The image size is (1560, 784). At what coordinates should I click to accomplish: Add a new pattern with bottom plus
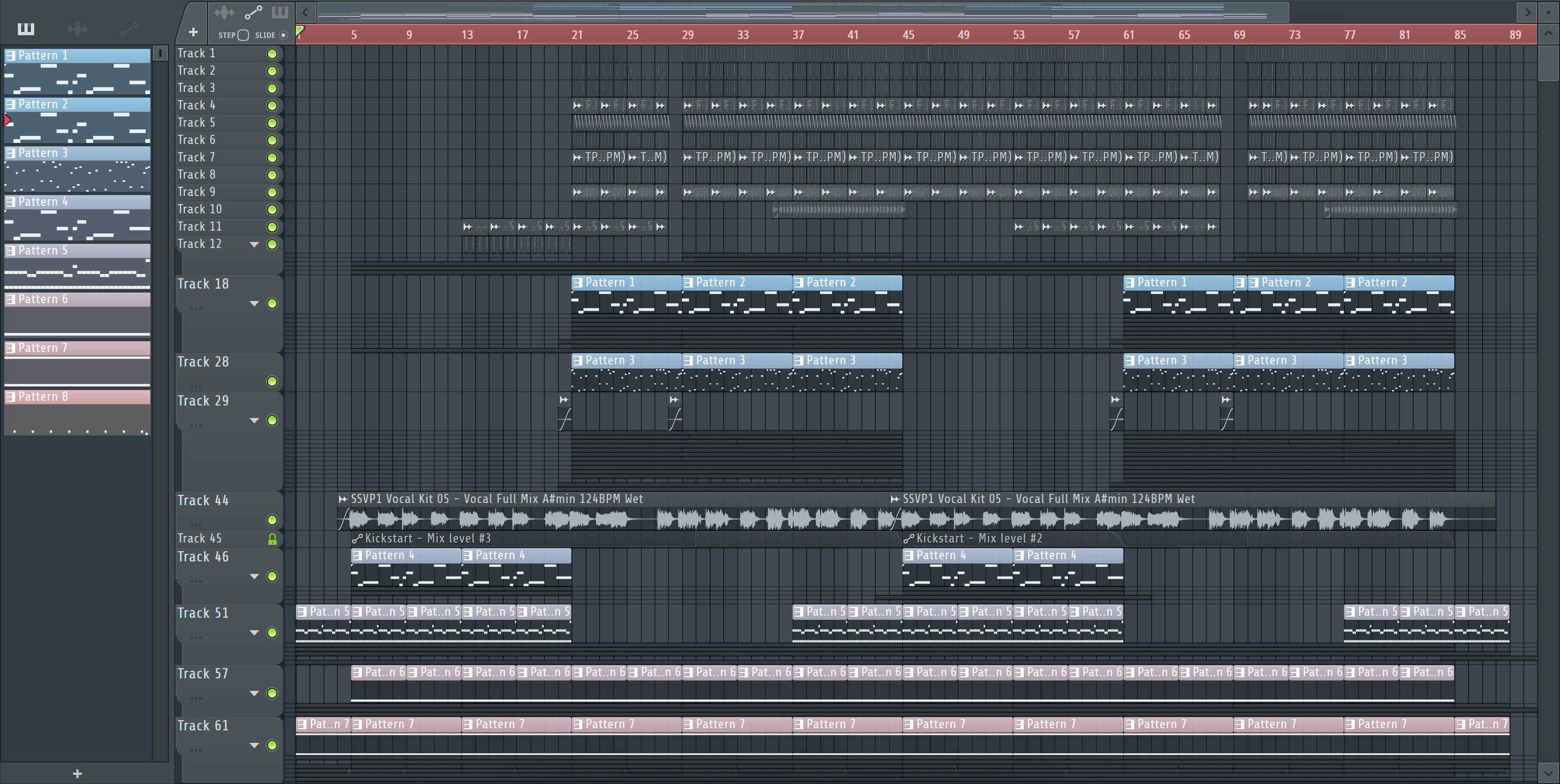tap(77, 773)
